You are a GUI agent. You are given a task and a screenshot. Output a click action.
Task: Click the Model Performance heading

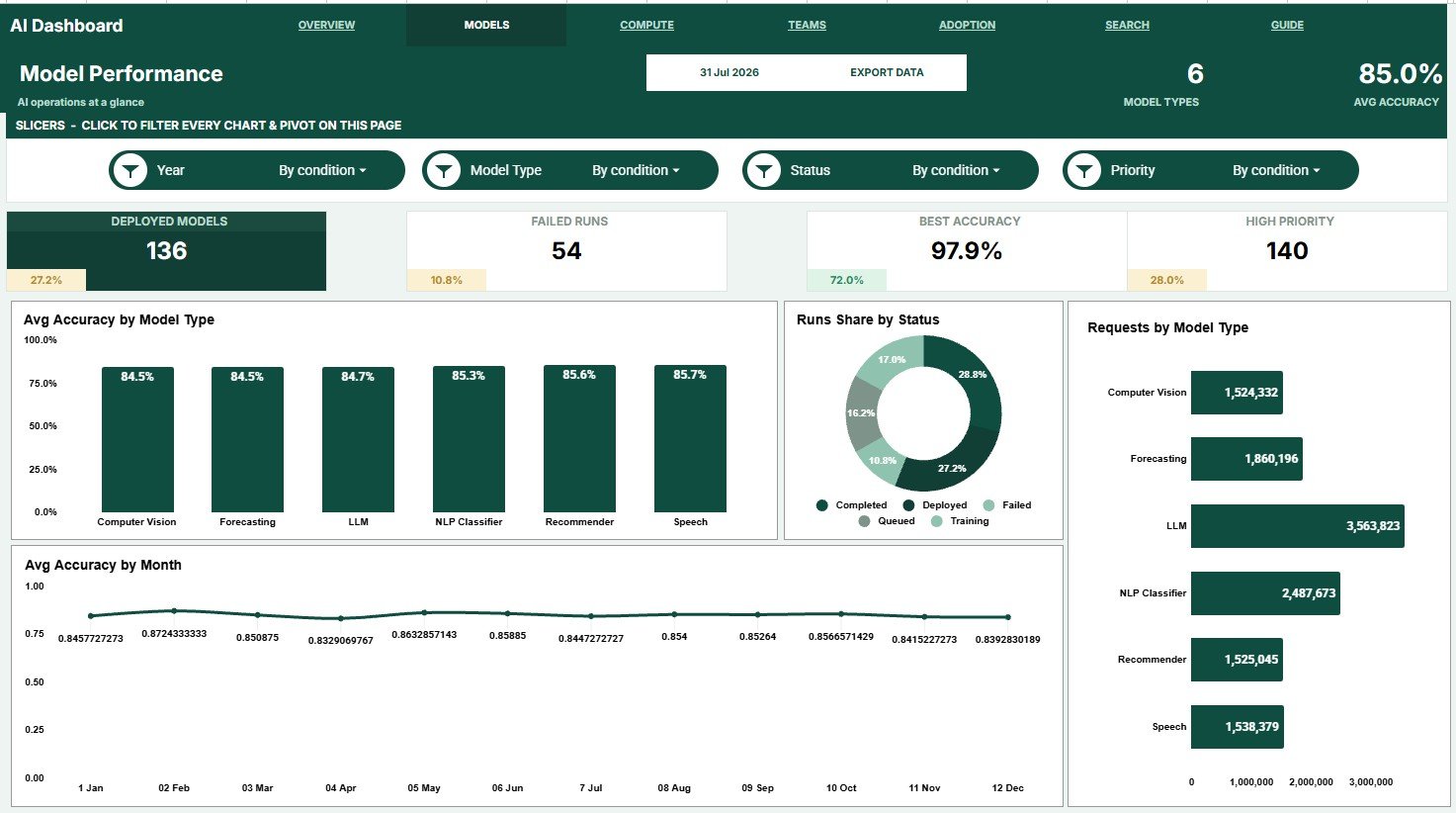point(121,74)
